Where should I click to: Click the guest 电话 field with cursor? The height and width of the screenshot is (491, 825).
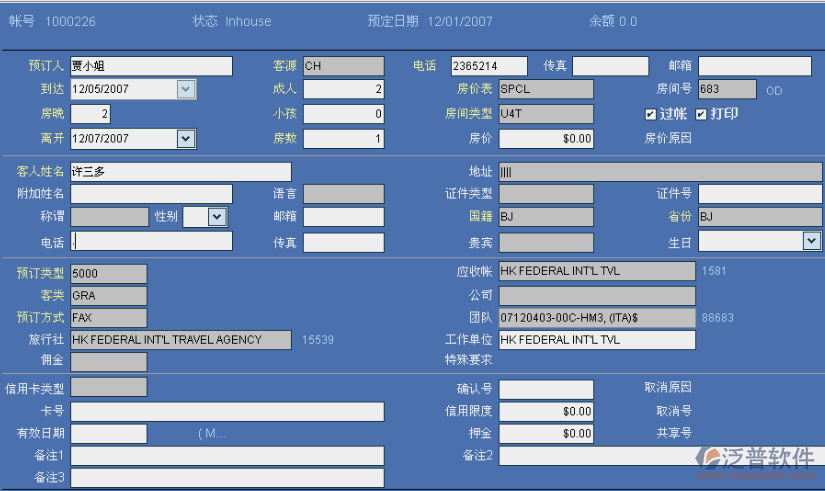[x=152, y=241]
